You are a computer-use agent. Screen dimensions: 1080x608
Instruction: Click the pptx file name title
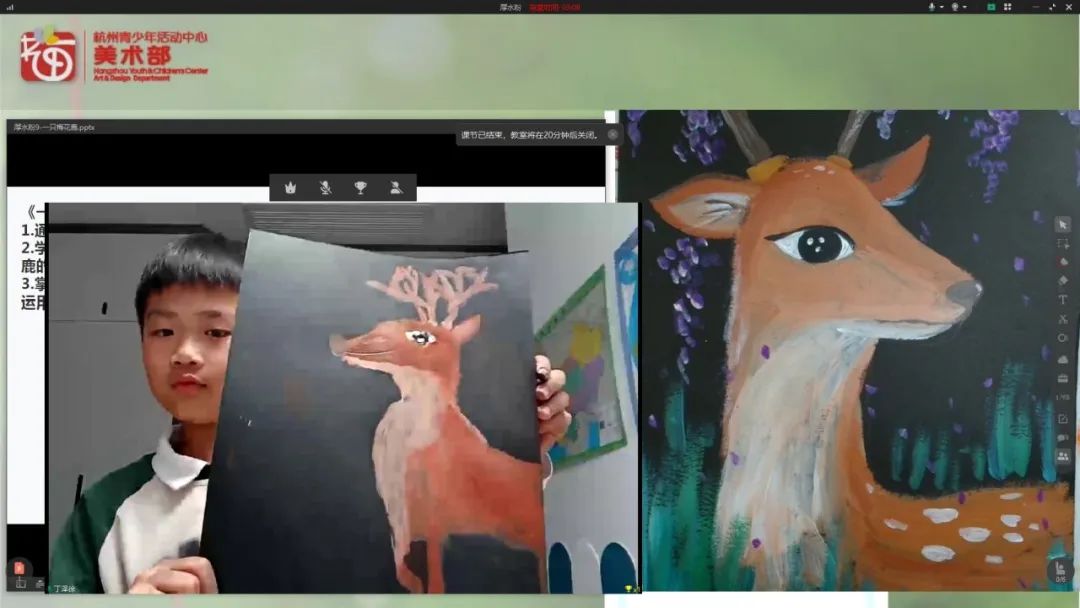(x=54, y=127)
